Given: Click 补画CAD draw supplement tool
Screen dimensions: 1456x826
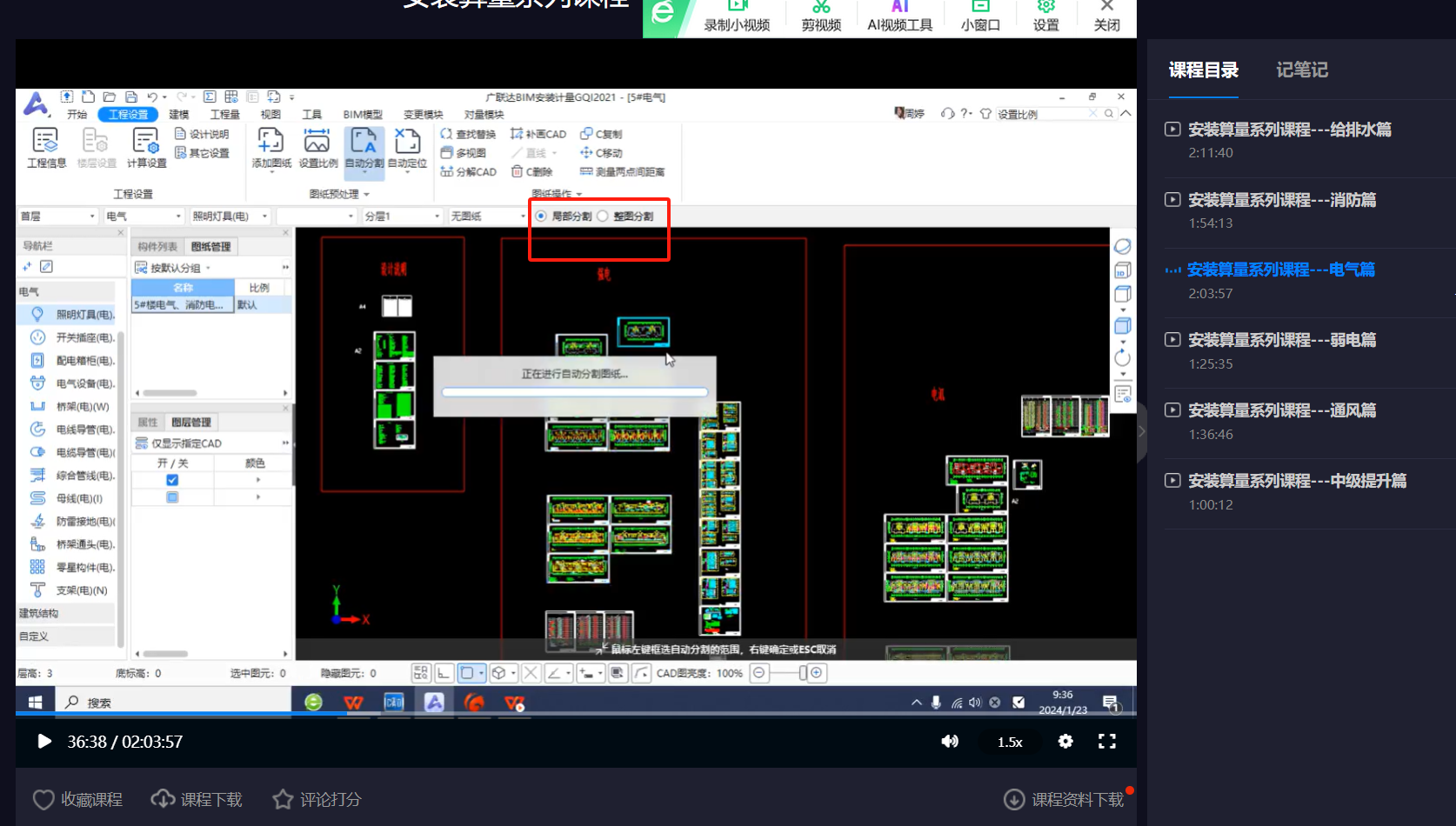Looking at the screenshot, I should tap(538, 134).
